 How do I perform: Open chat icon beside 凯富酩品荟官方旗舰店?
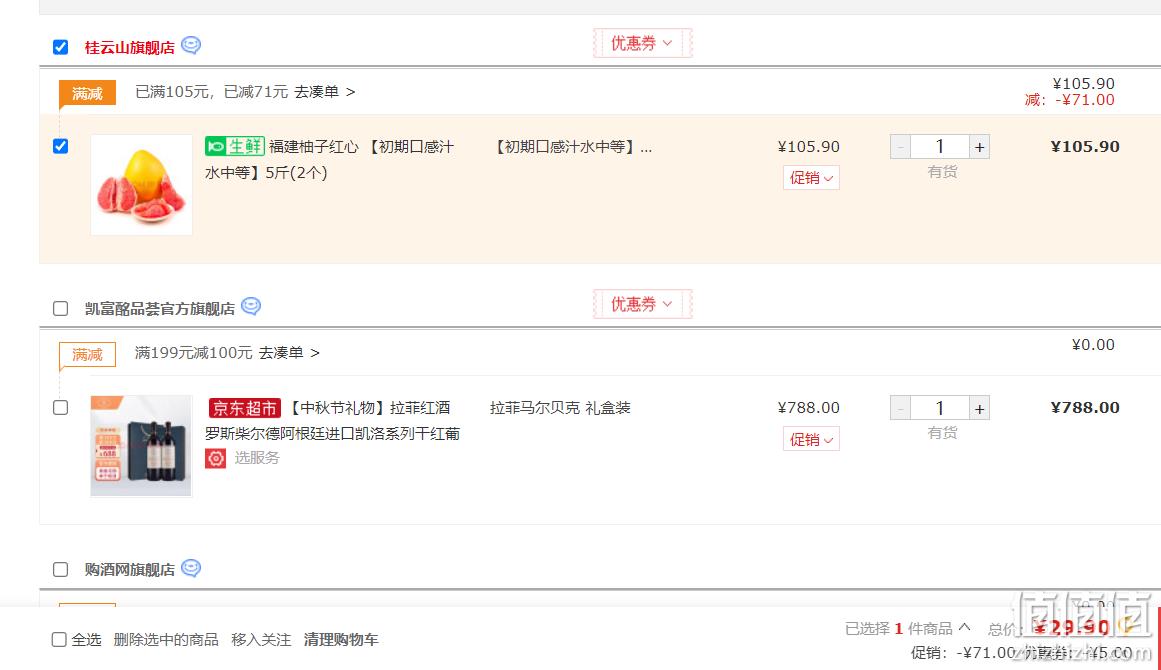[x=251, y=306]
